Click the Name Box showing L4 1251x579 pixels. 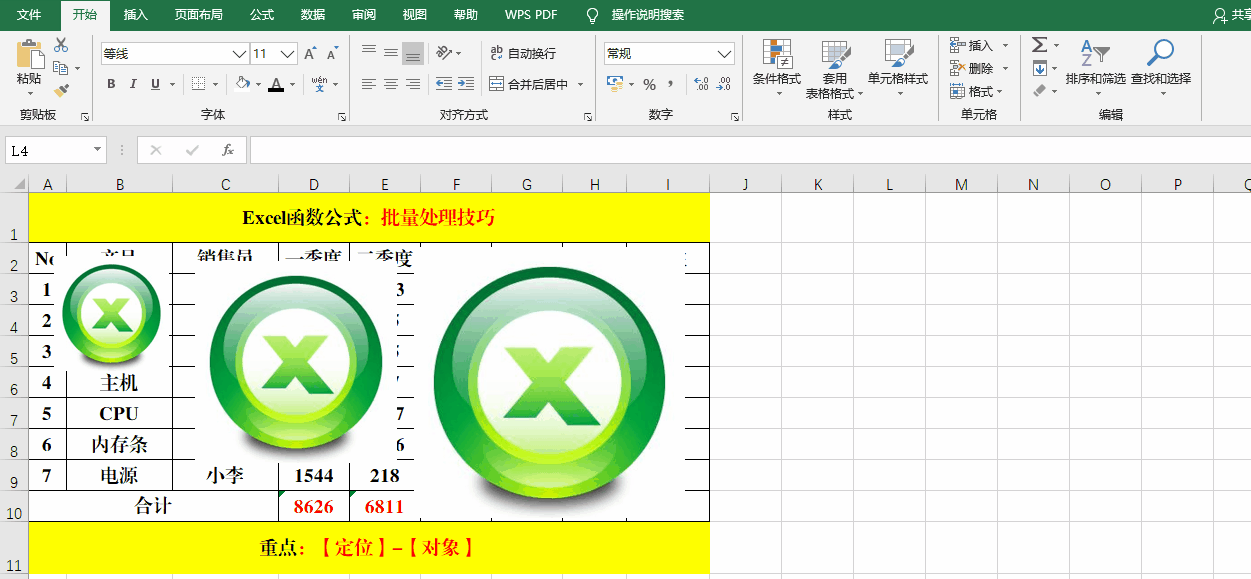click(56, 150)
